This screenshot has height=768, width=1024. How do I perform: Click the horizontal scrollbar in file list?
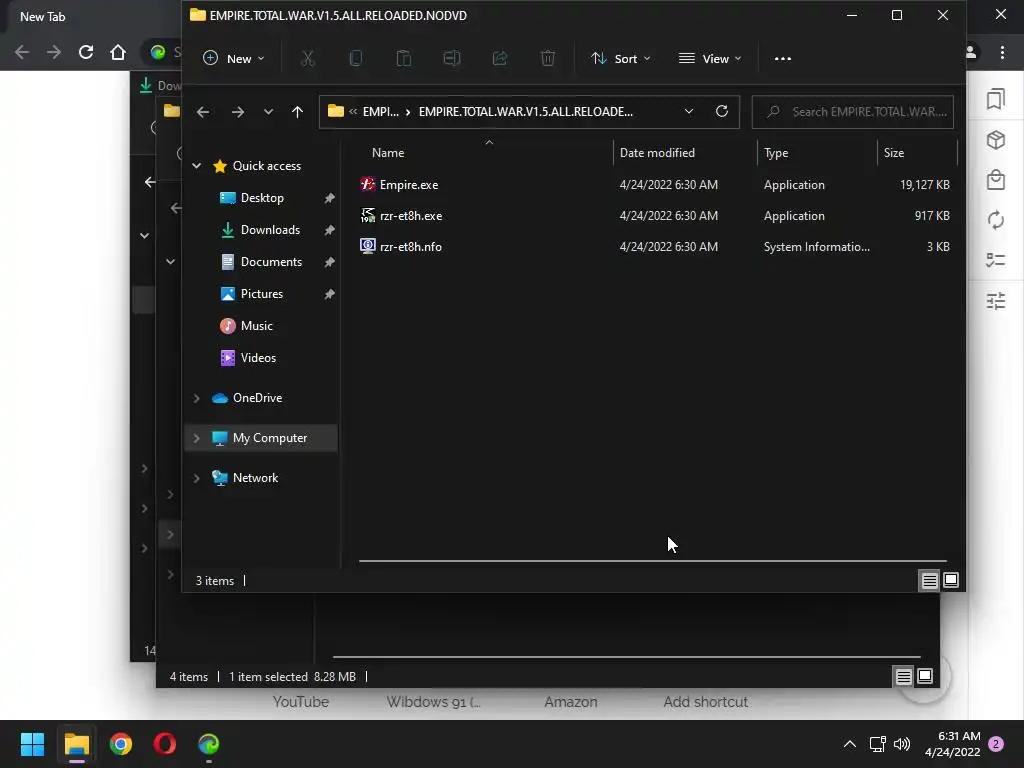coord(652,560)
